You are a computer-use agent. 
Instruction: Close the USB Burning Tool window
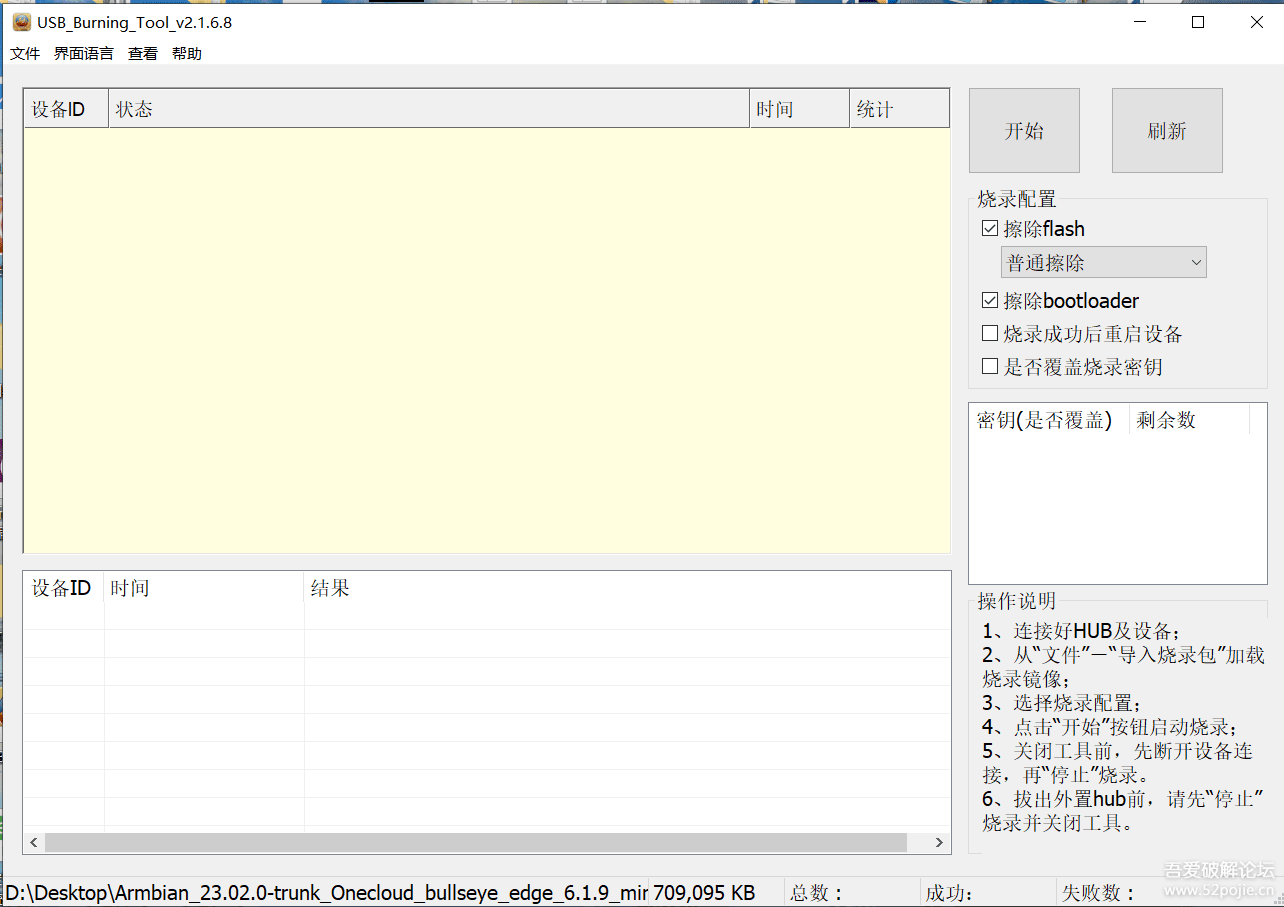1256,22
